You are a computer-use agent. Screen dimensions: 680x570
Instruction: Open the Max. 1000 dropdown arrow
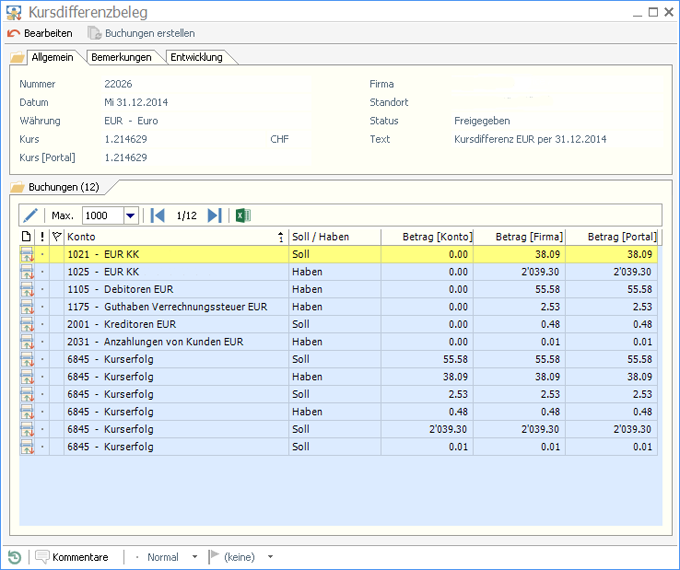(x=131, y=215)
